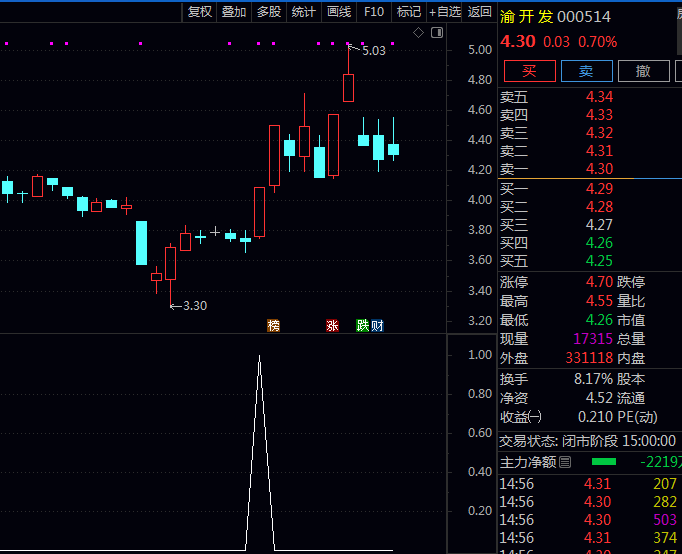Click the green 主力净额 bar indicator

pos(604,462)
